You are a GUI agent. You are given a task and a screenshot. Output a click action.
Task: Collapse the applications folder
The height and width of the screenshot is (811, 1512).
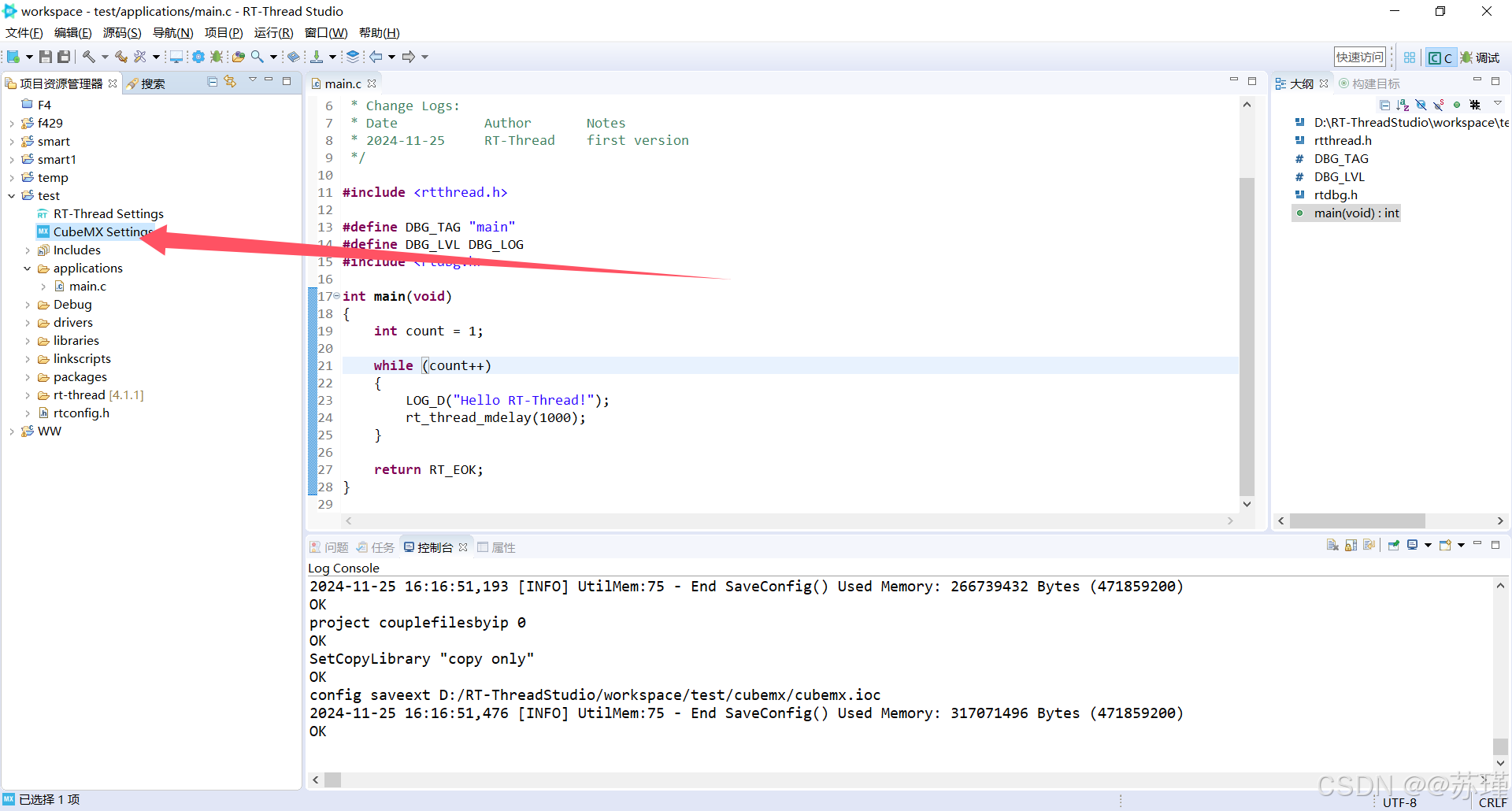pyautogui.click(x=28, y=268)
